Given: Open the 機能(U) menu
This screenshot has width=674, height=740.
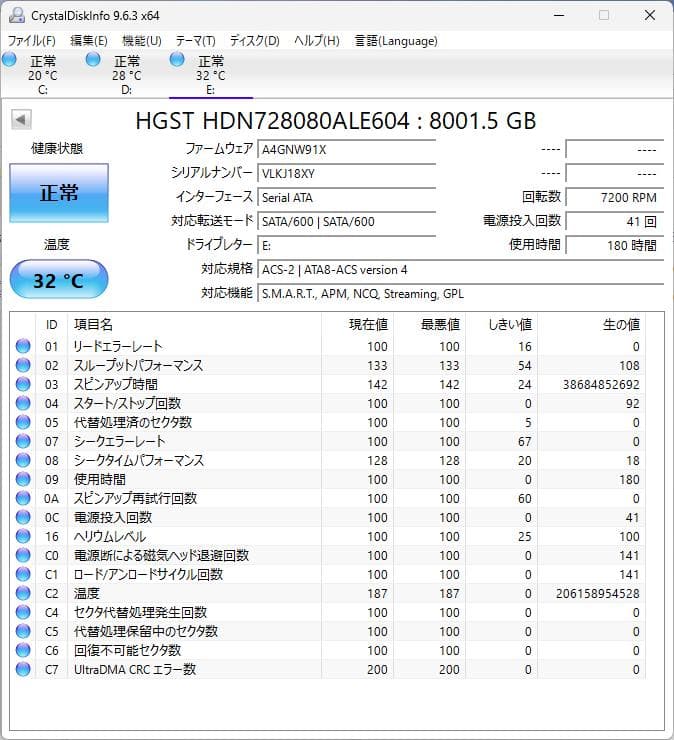Looking at the screenshot, I should click(x=142, y=41).
